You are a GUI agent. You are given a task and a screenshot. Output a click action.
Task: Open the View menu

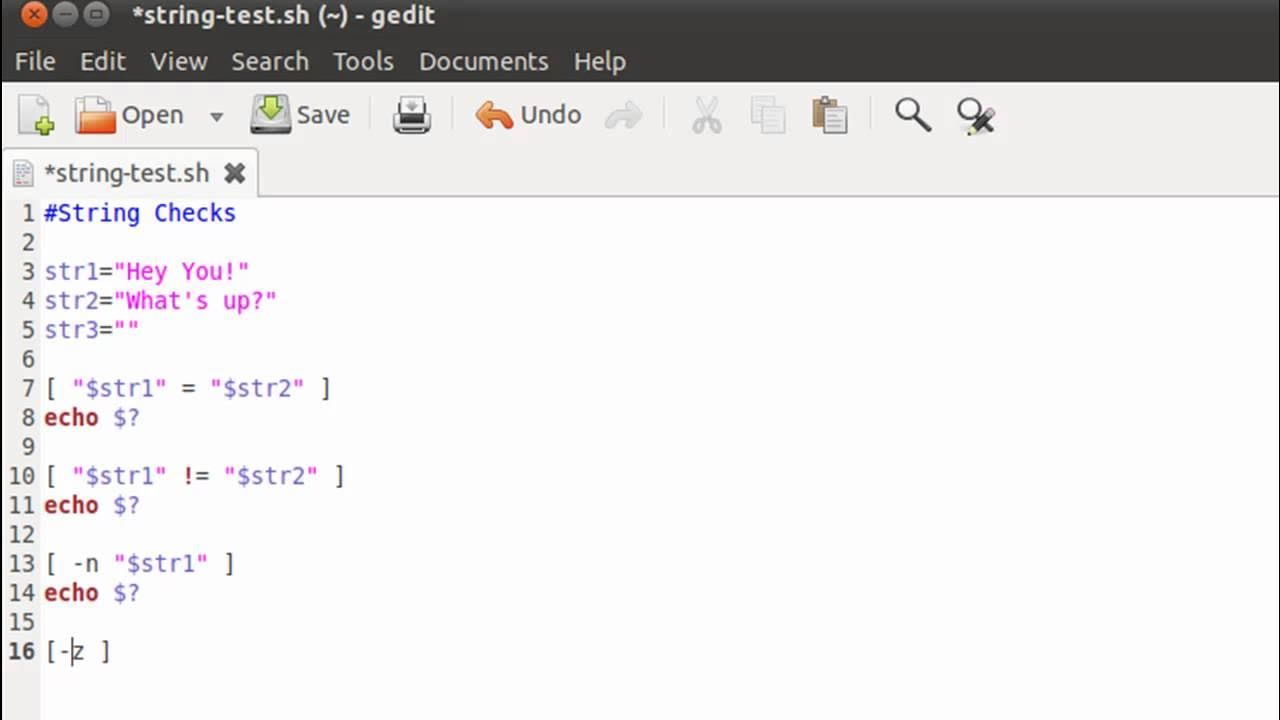(179, 61)
